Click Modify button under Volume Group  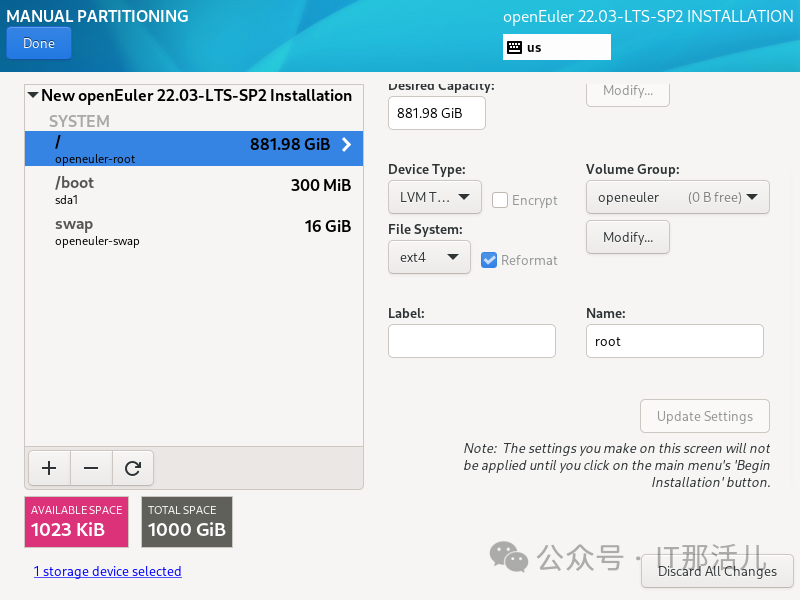pyautogui.click(x=627, y=237)
